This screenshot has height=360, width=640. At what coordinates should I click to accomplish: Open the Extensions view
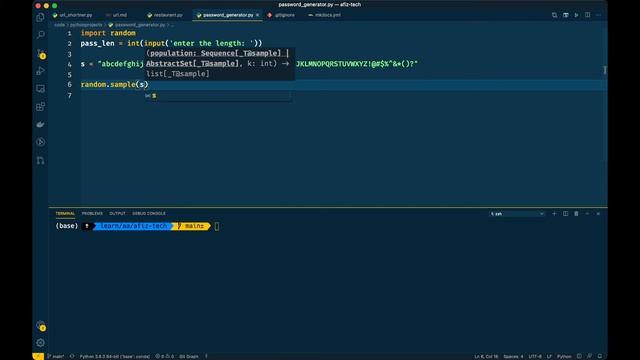tap(40, 107)
